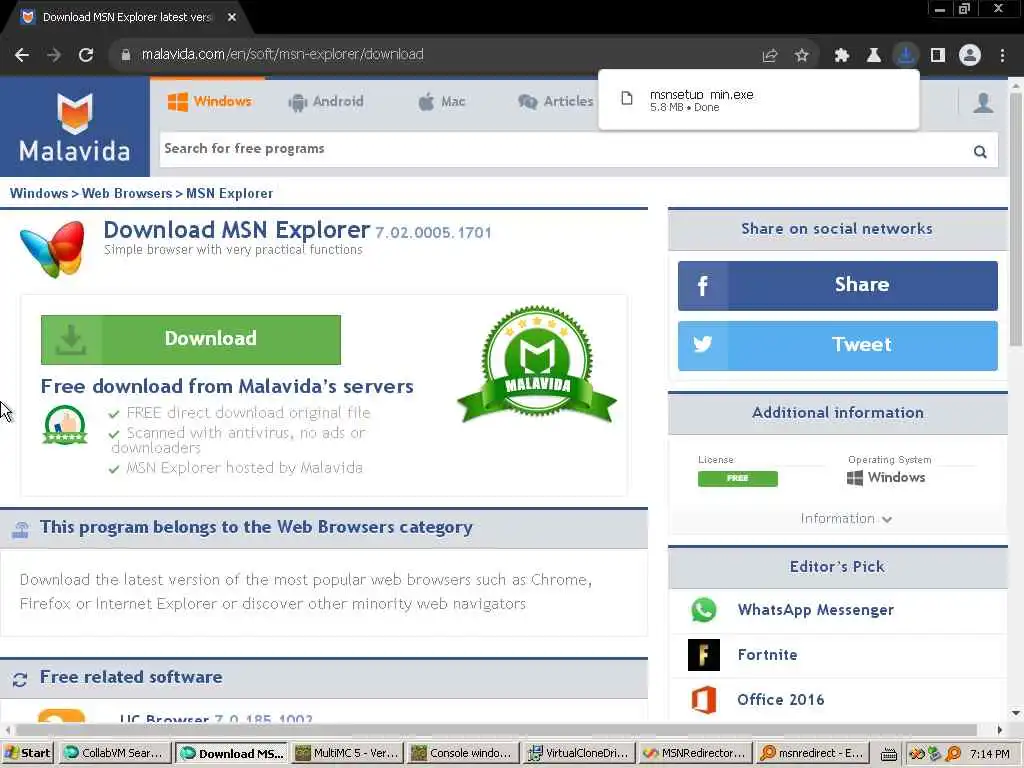Click the horizontal scrollbar right arrow
The width and height of the screenshot is (1024, 768).
pos(999,729)
